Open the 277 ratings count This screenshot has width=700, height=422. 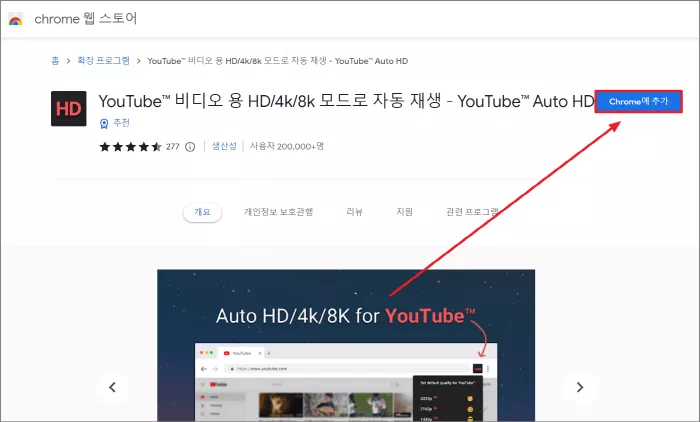(x=173, y=146)
